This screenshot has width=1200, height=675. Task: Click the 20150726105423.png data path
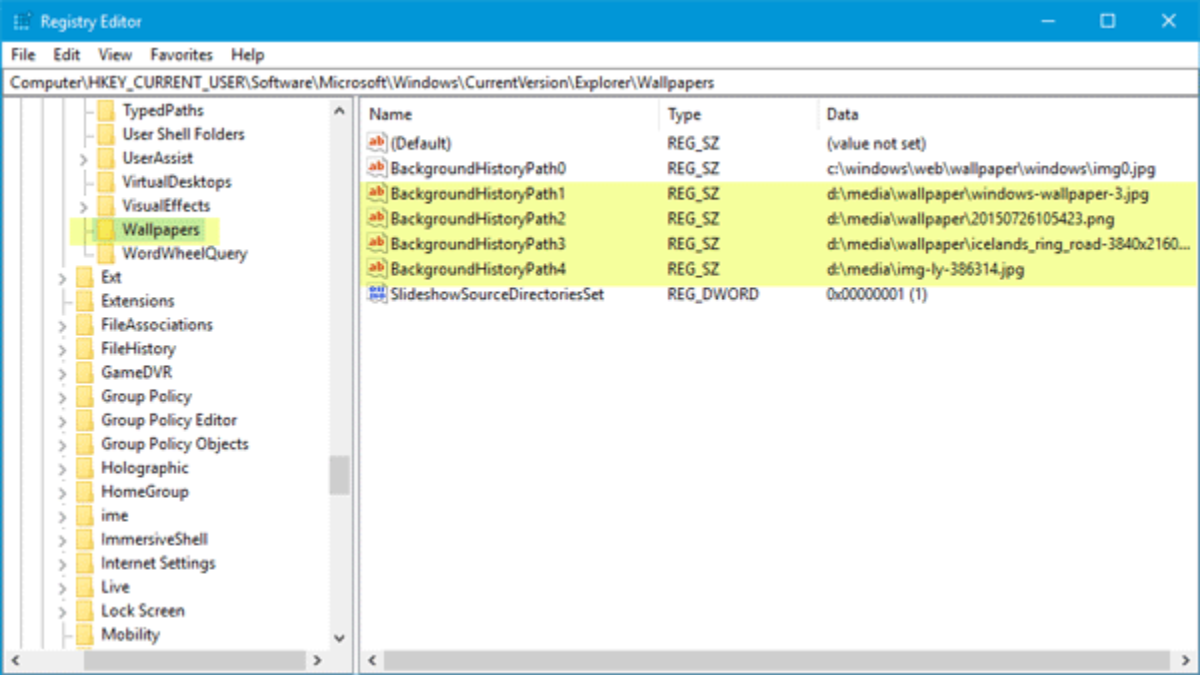click(970, 218)
